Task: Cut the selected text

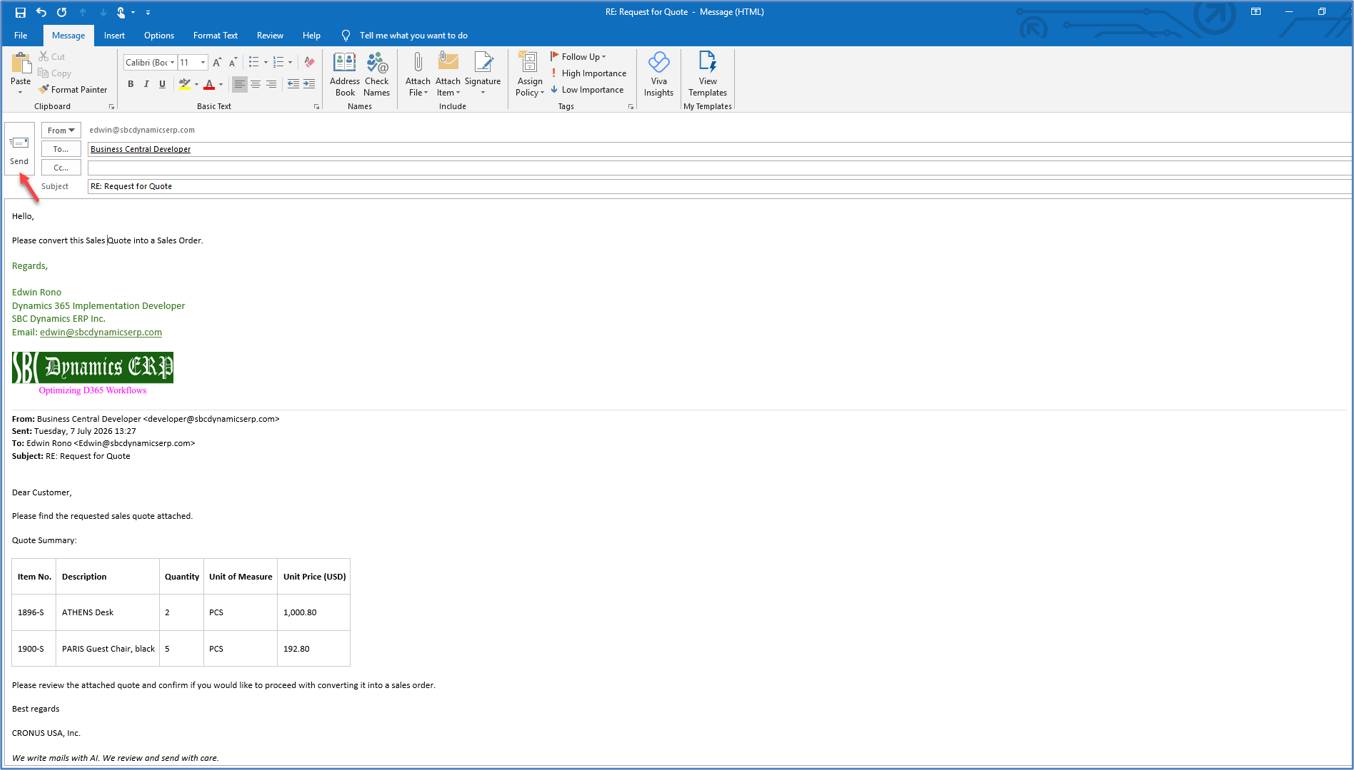Action: [52, 57]
